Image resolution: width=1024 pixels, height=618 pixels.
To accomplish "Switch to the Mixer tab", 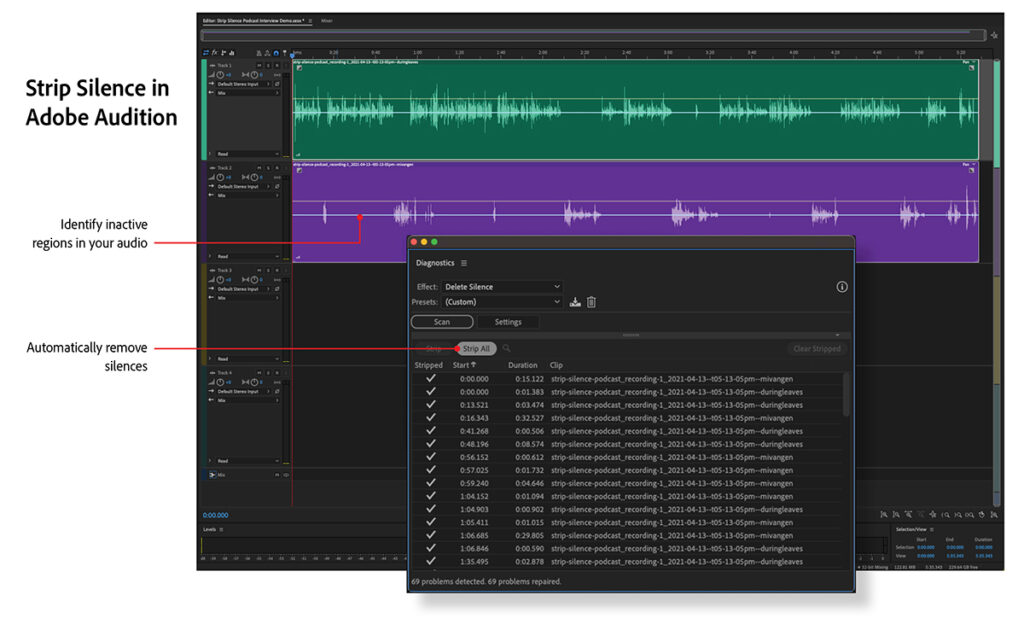I will click(x=327, y=21).
